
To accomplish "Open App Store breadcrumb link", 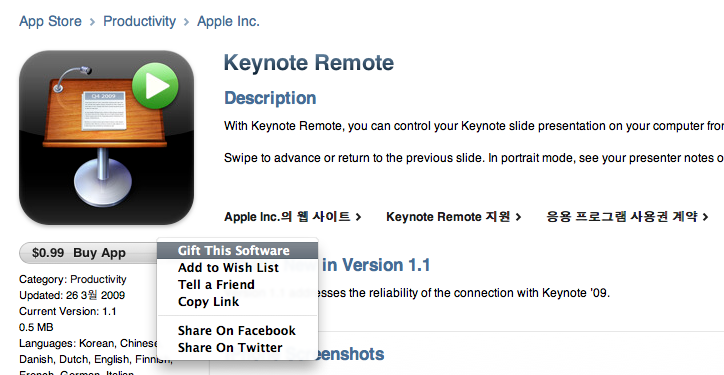I will (50, 21).
